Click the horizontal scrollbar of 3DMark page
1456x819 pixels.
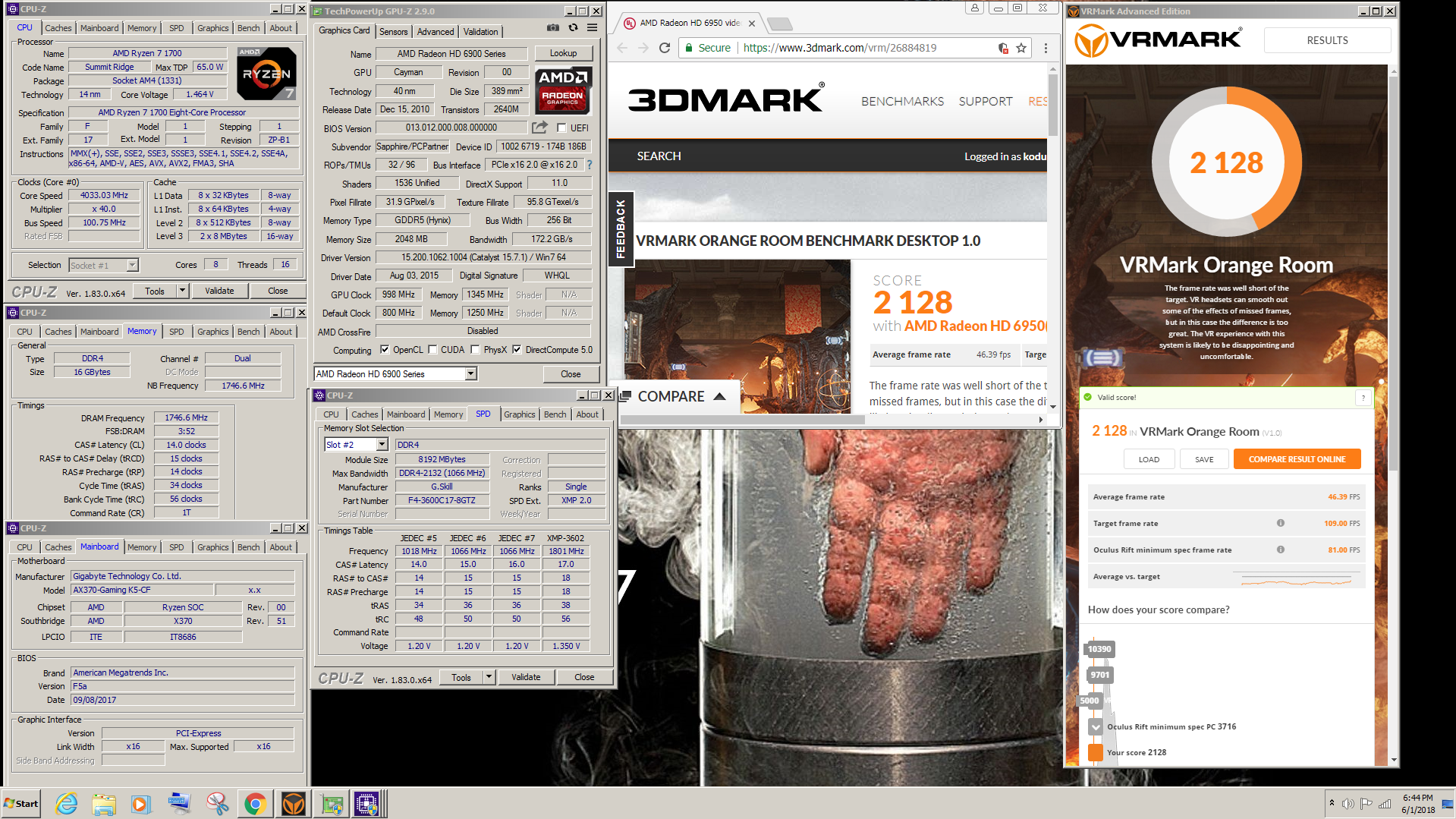tap(742, 419)
